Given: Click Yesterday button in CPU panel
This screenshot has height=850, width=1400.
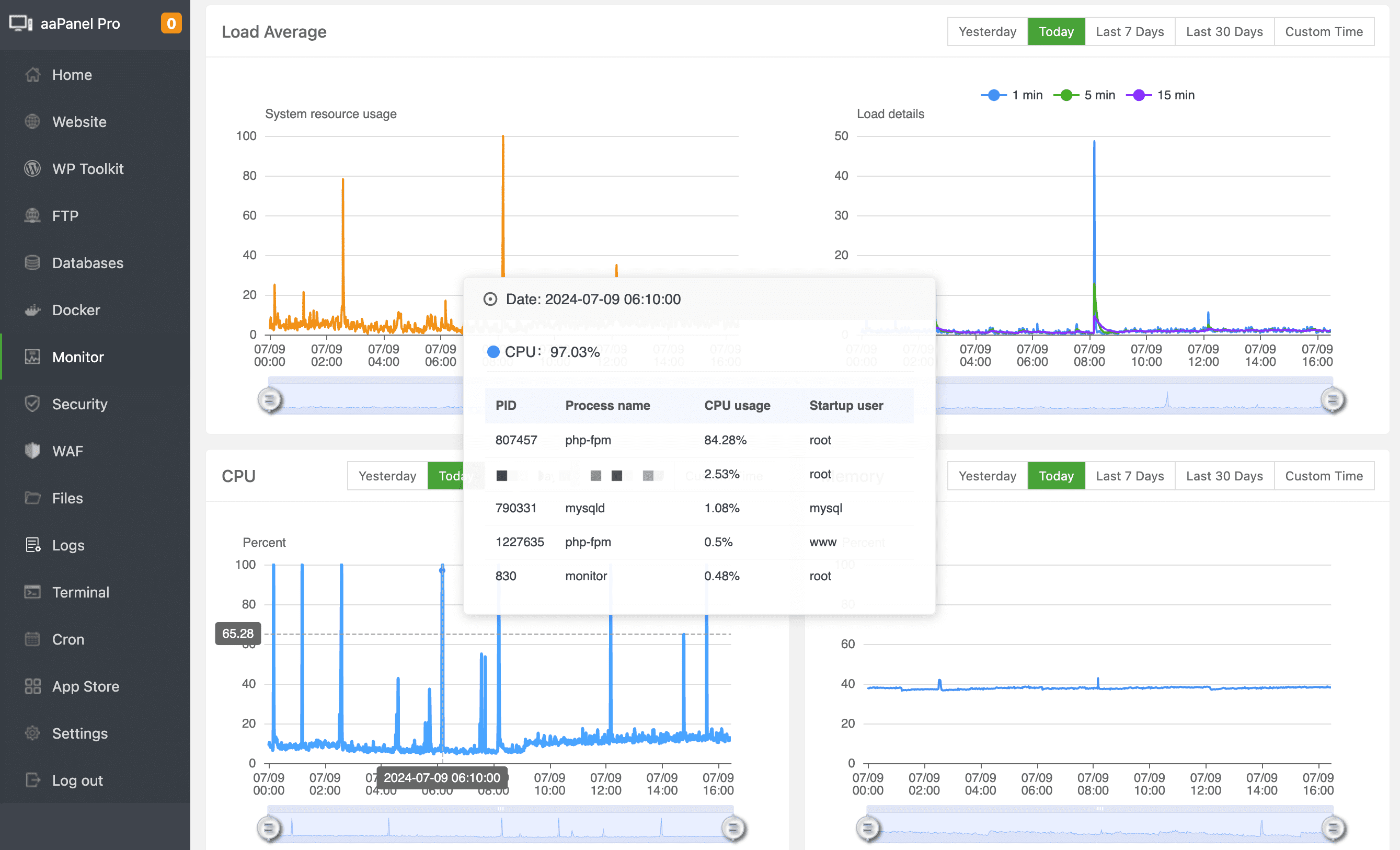Looking at the screenshot, I should click(x=387, y=476).
